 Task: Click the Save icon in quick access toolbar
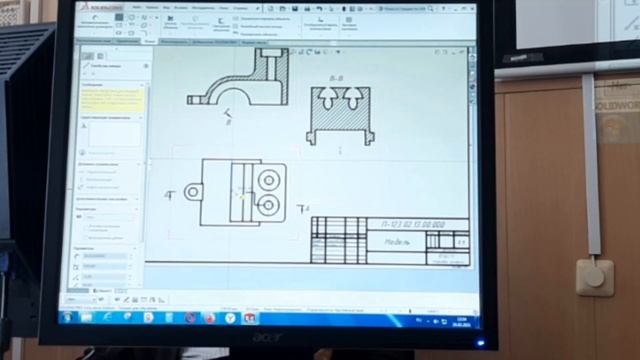coord(295,8)
